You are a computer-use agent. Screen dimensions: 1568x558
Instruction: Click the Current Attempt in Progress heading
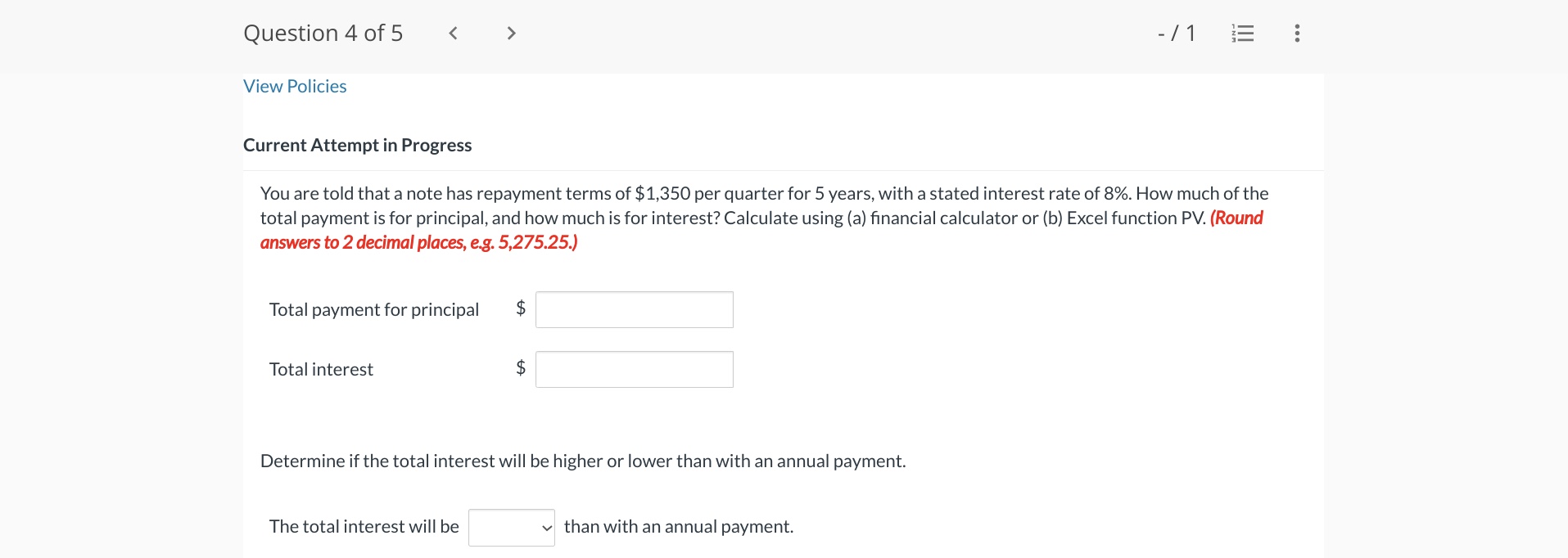click(357, 145)
